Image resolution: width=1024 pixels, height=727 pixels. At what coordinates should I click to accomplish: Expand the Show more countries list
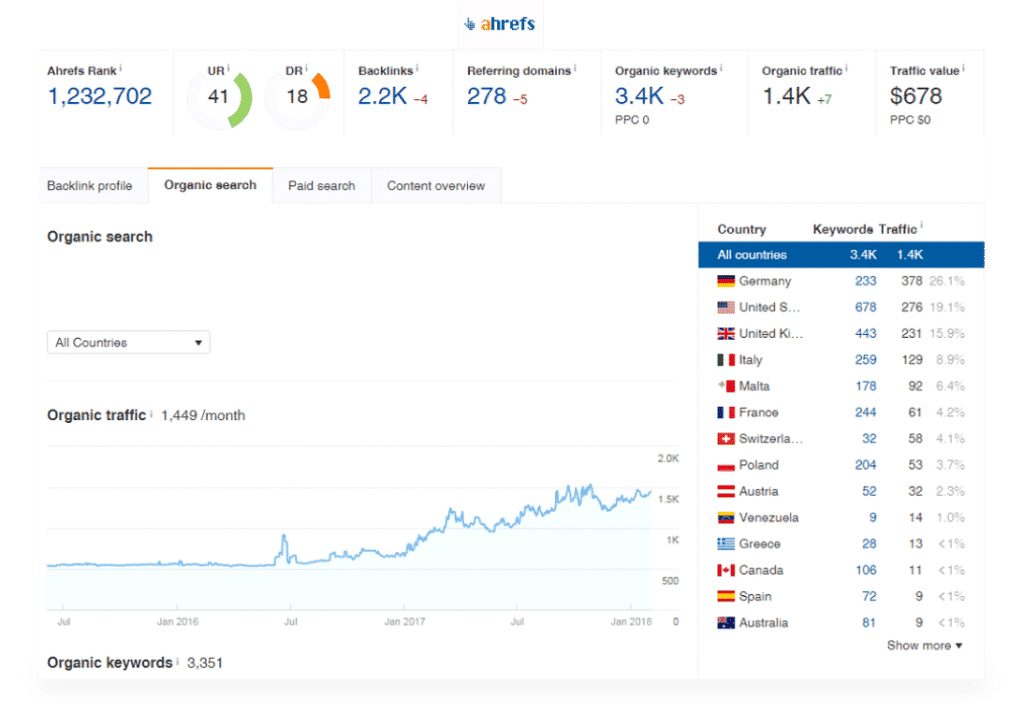[x=924, y=645]
